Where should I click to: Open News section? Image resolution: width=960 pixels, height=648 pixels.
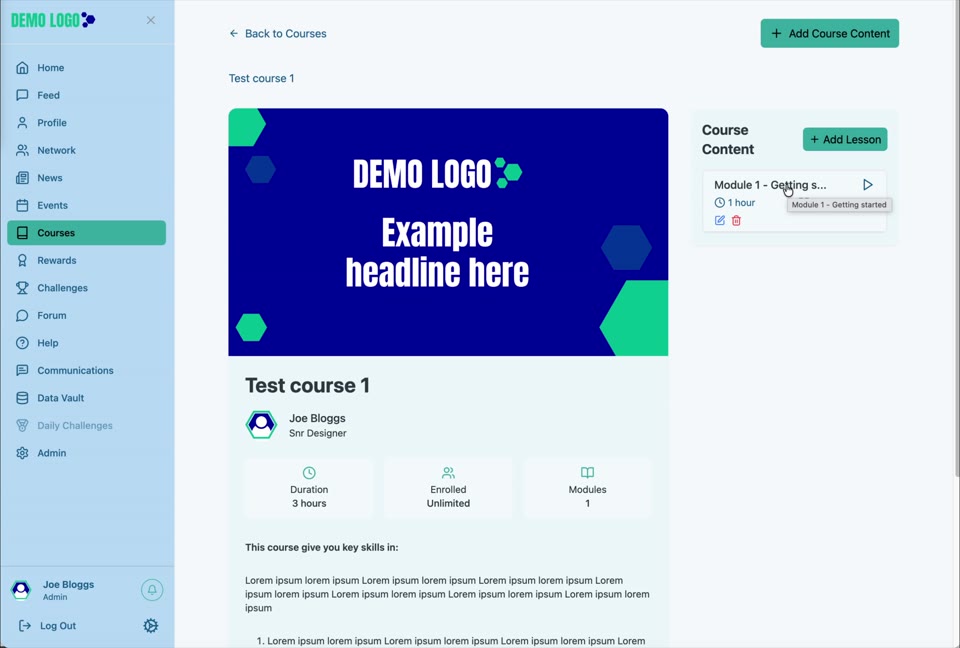[x=86, y=178]
